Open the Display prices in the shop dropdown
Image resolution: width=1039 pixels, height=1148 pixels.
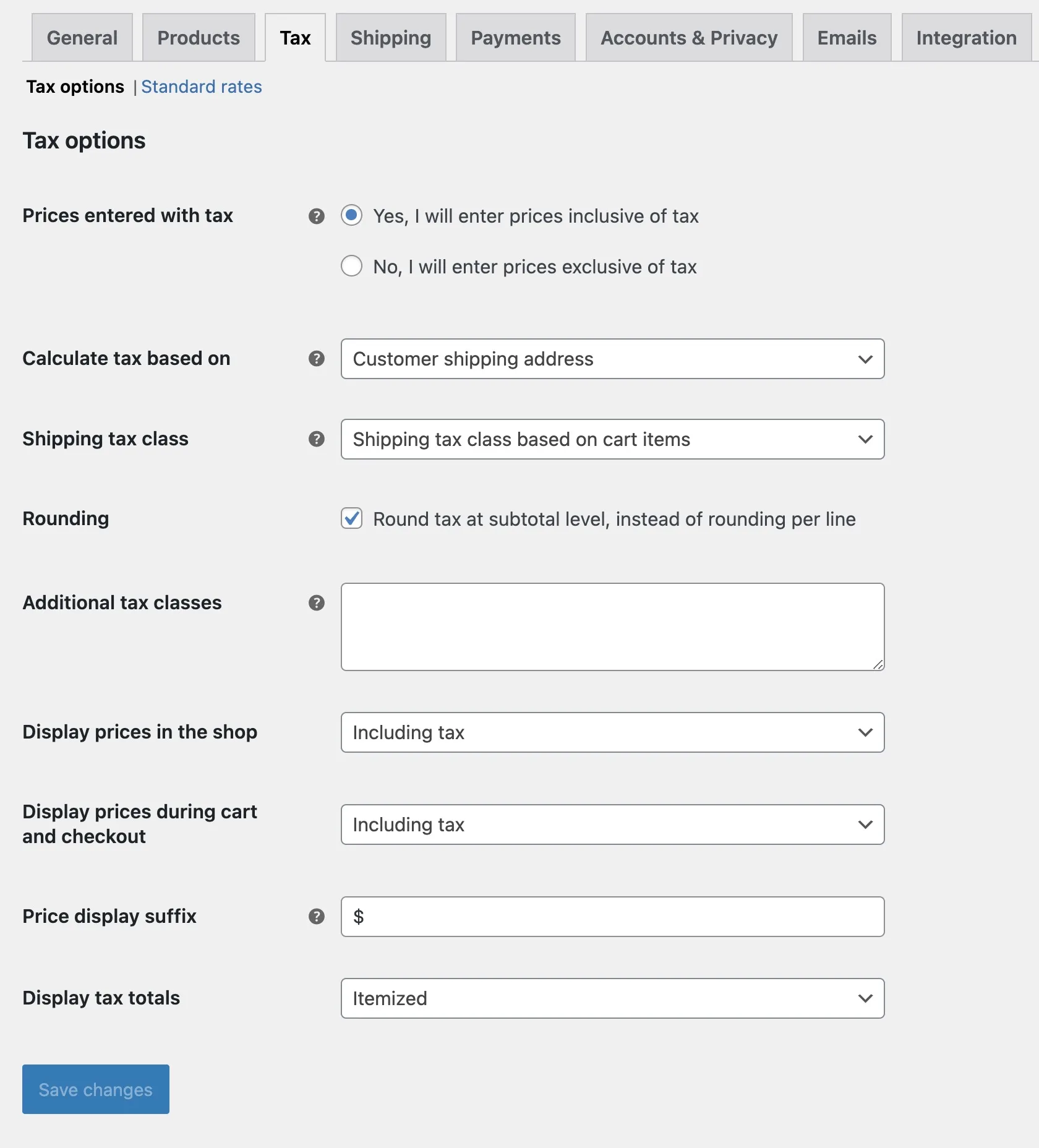point(612,732)
